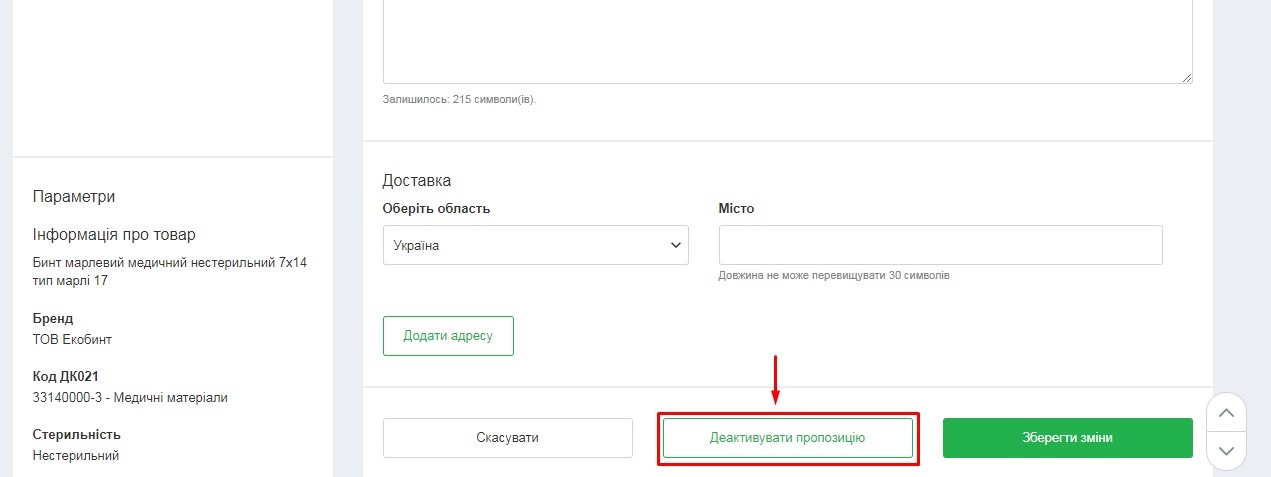Click Деактивувати пропозицію button
Image resolution: width=1271 pixels, height=477 pixels.
(787, 438)
